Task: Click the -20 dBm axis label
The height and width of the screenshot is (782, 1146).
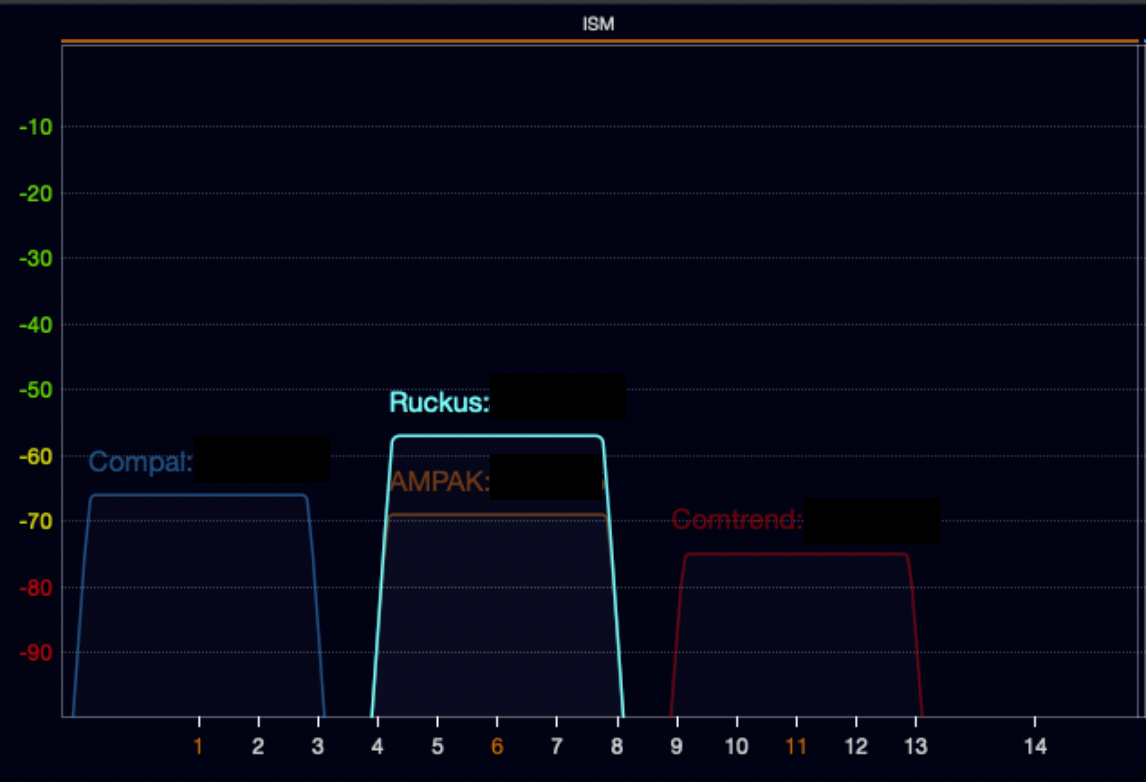Action: (36, 194)
